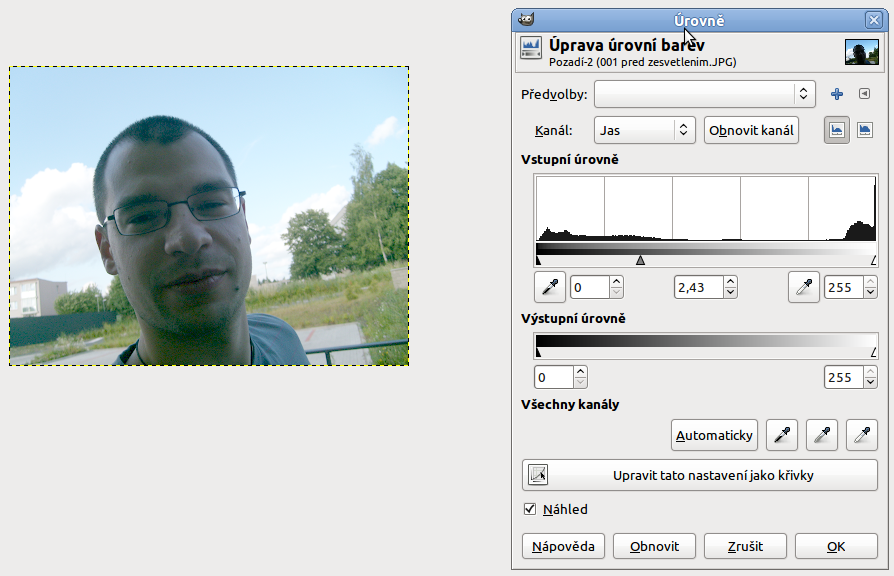Click the input black point slider triangle
This screenshot has width=894, height=576.
(538, 261)
